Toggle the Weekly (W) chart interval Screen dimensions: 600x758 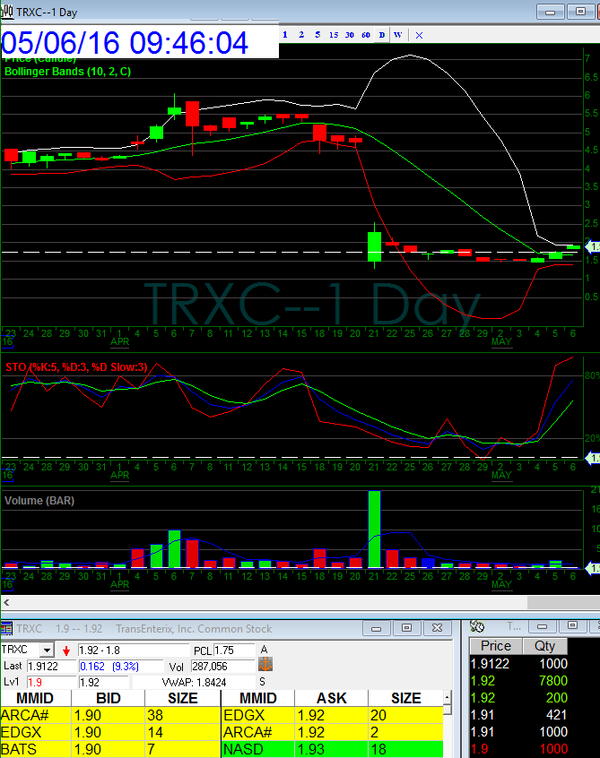398,34
